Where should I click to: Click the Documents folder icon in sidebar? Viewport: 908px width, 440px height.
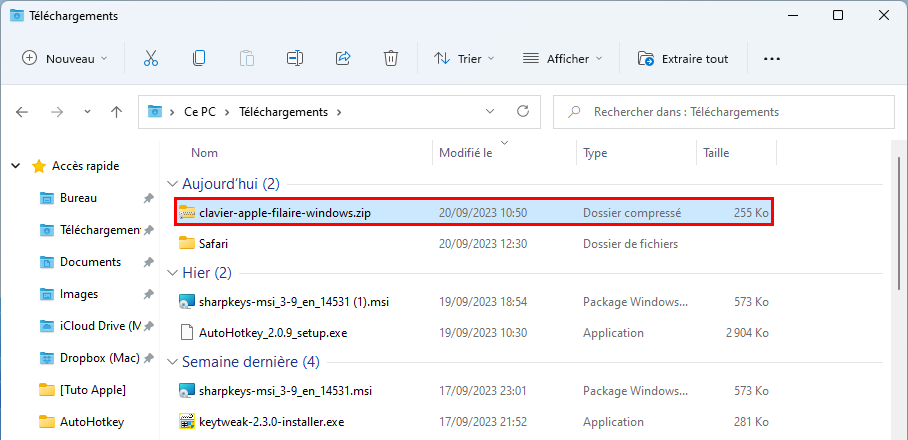(46, 262)
